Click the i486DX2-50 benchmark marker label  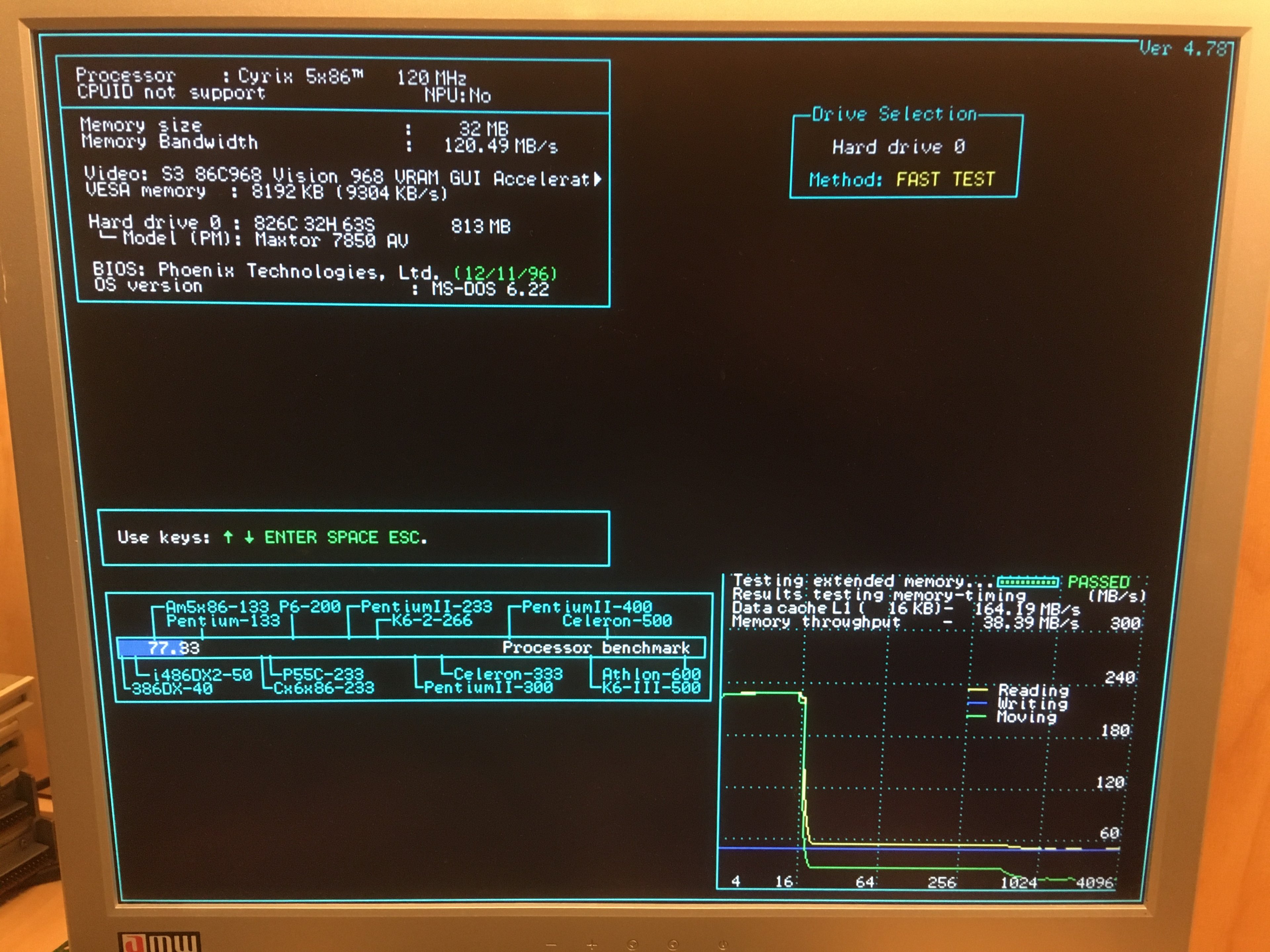pos(202,675)
